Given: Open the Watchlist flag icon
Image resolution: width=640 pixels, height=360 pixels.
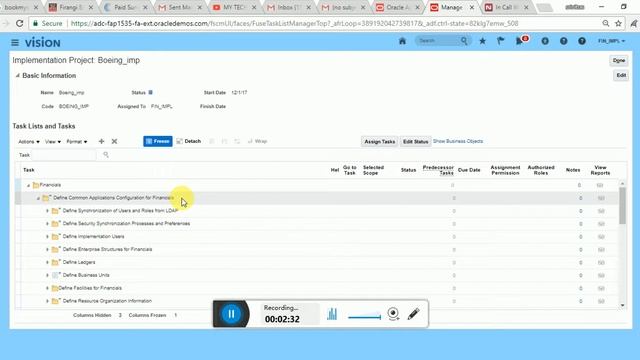Looking at the screenshot, I should tap(500, 41).
